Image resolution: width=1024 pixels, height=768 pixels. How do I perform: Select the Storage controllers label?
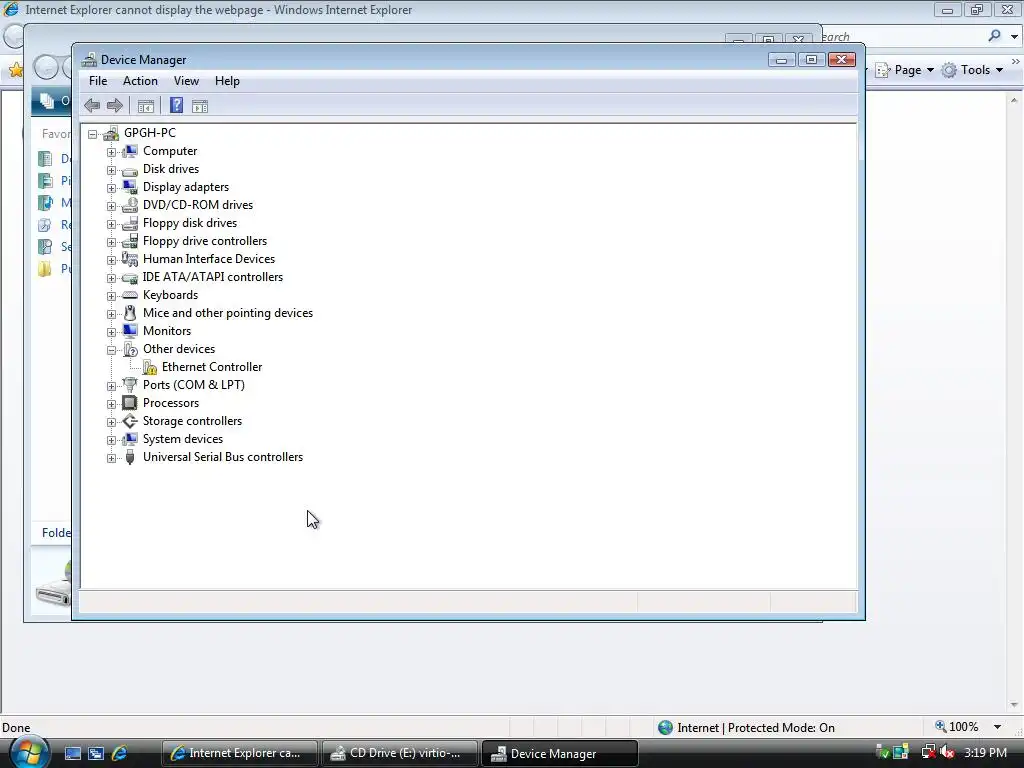tap(192, 421)
